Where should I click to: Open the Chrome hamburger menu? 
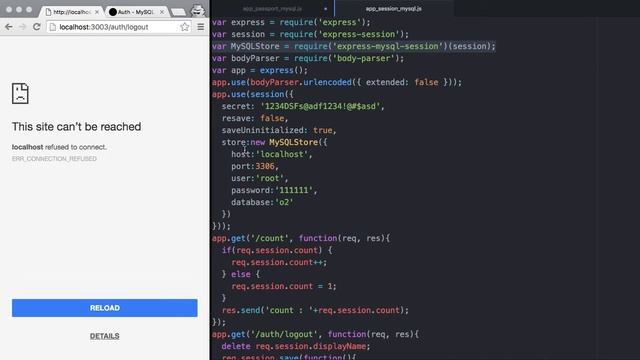(200, 27)
